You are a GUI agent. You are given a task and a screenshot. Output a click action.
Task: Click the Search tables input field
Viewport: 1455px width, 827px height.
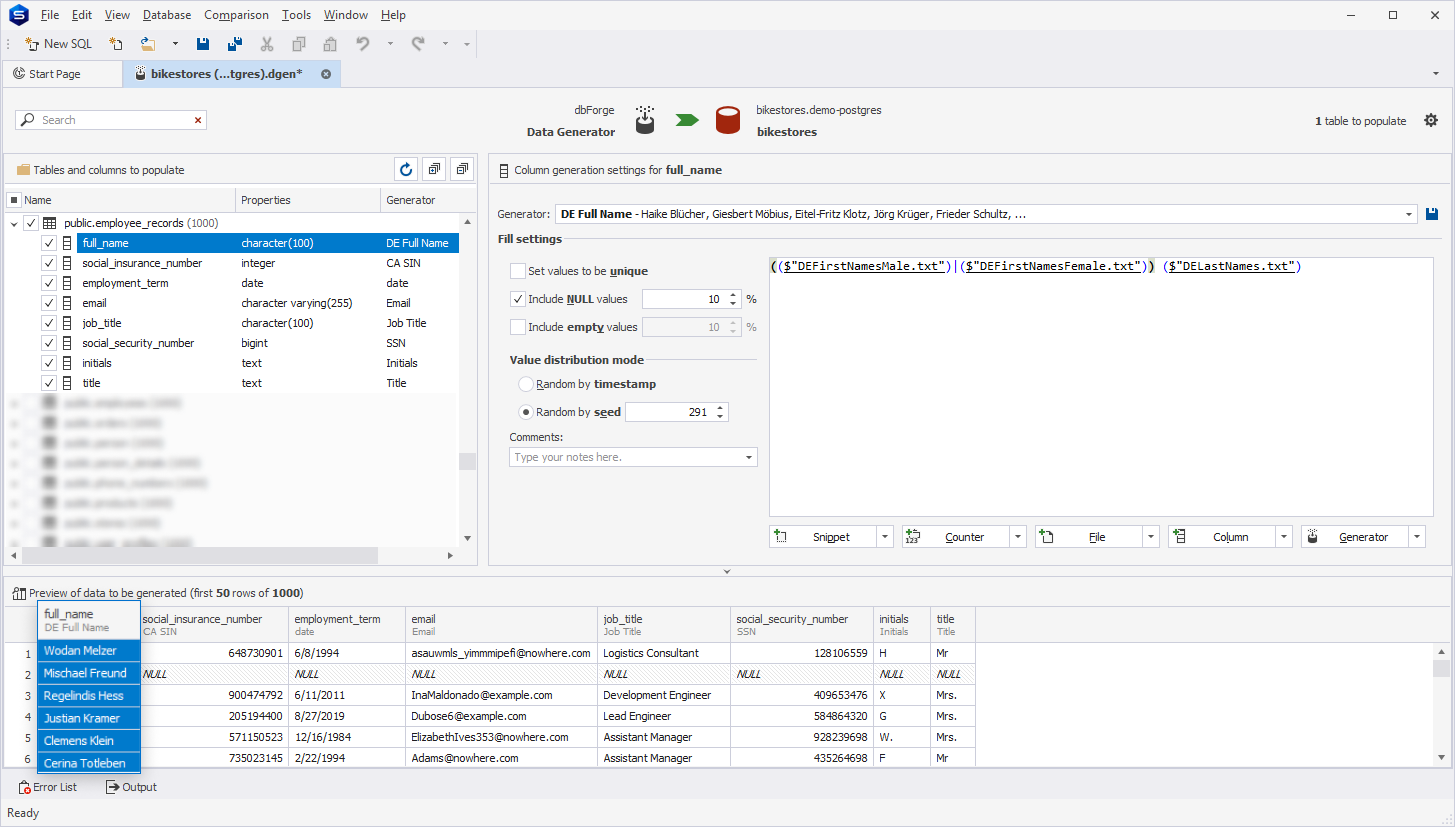pos(110,120)
